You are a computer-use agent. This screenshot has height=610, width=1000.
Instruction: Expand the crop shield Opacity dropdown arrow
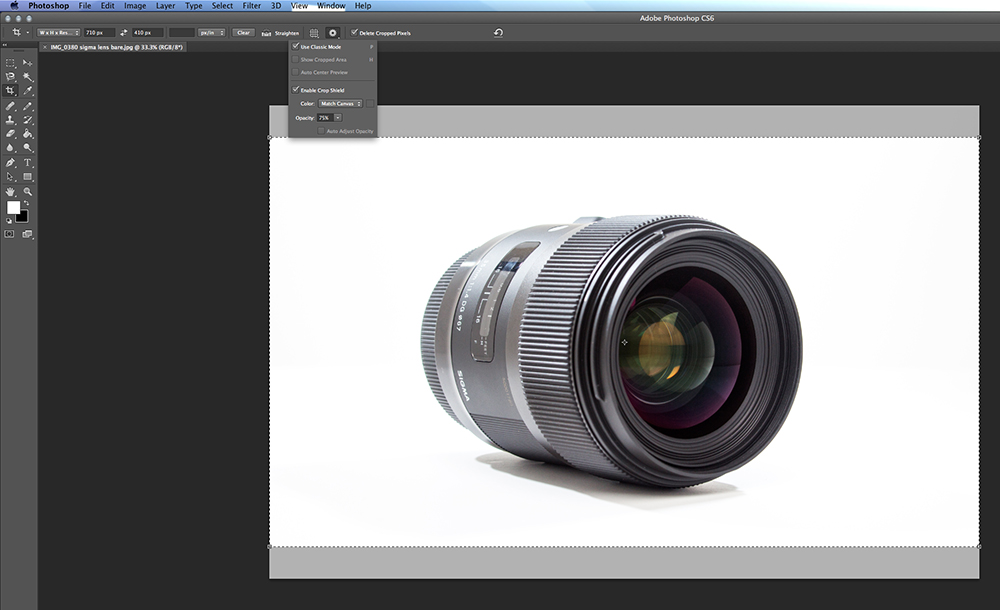338,118
